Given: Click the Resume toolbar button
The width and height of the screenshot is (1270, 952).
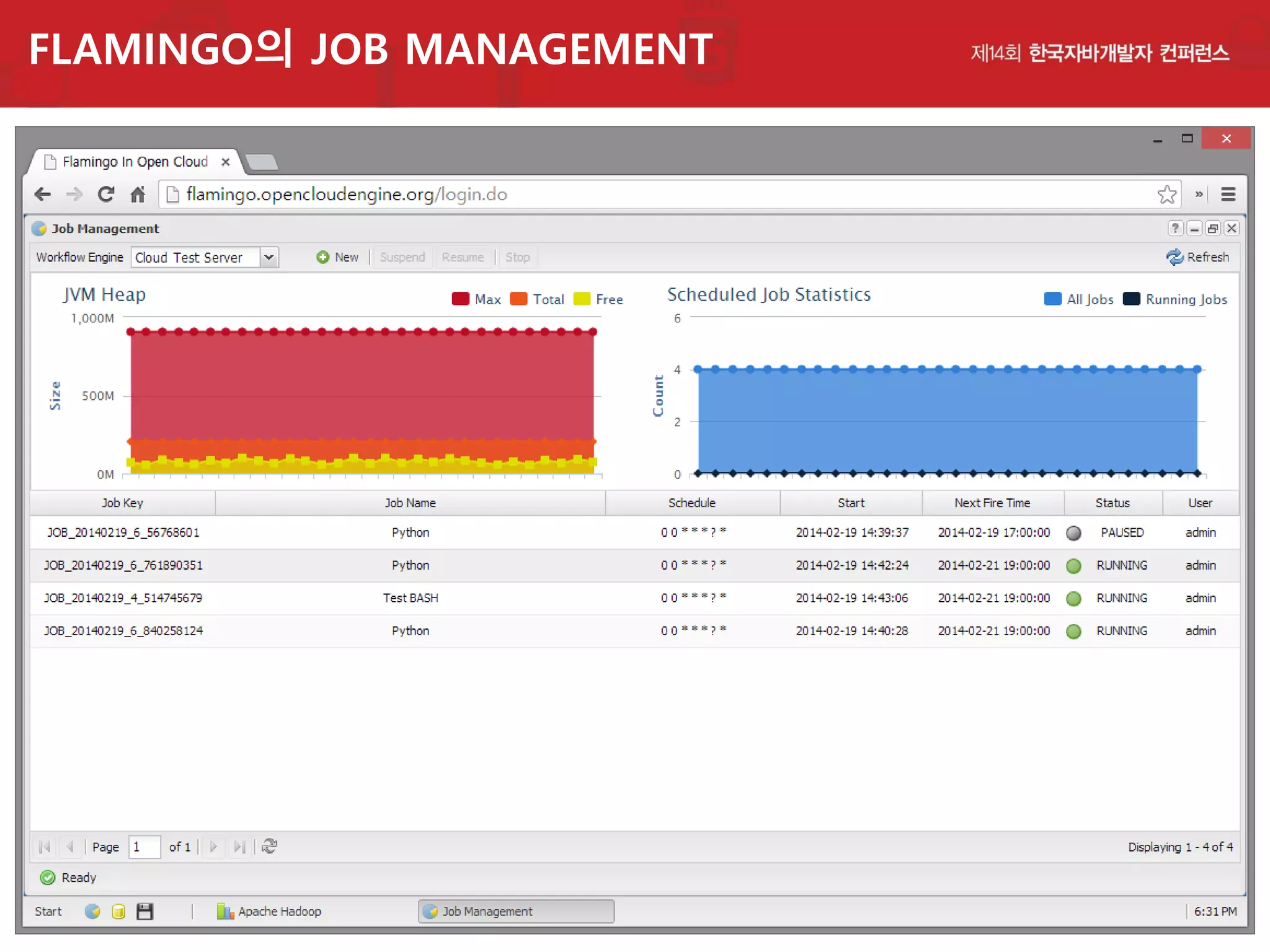Looking at the screenshot, I should click(463, 257).
